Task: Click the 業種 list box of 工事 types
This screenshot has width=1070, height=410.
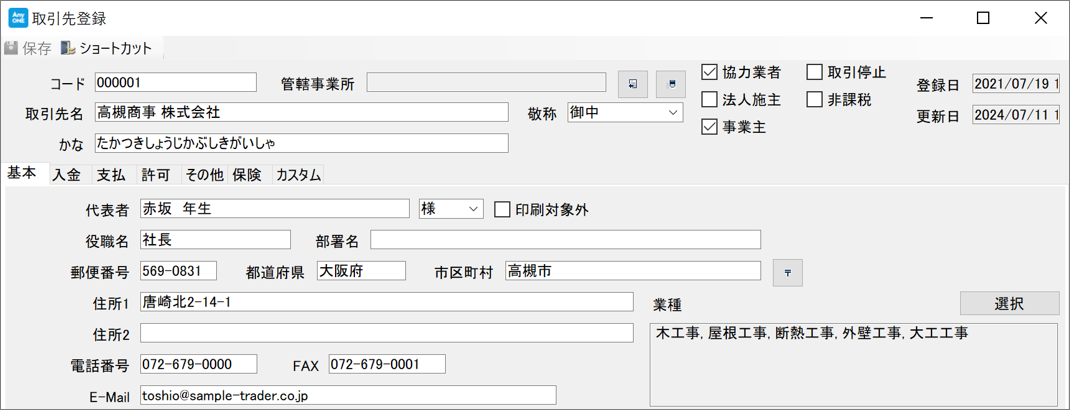Action: pos(855,364)
